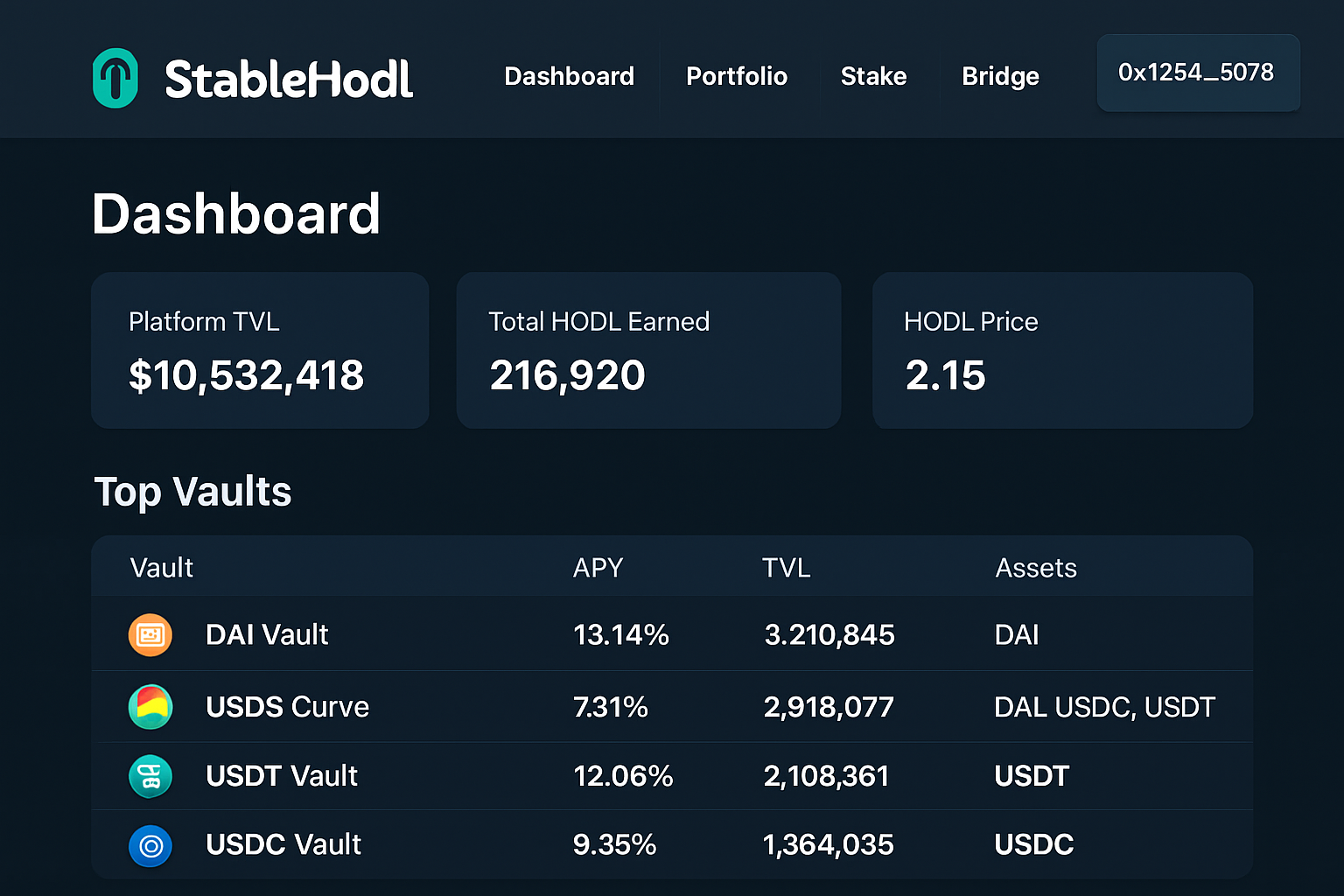Click the USDS Curve pool icon
Viewport: 1344px width, 896px height.
(150, 707)
